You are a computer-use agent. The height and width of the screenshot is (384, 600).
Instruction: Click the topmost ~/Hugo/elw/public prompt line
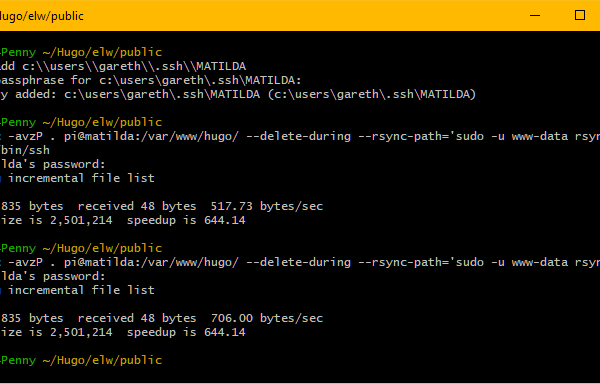(81, 52)
